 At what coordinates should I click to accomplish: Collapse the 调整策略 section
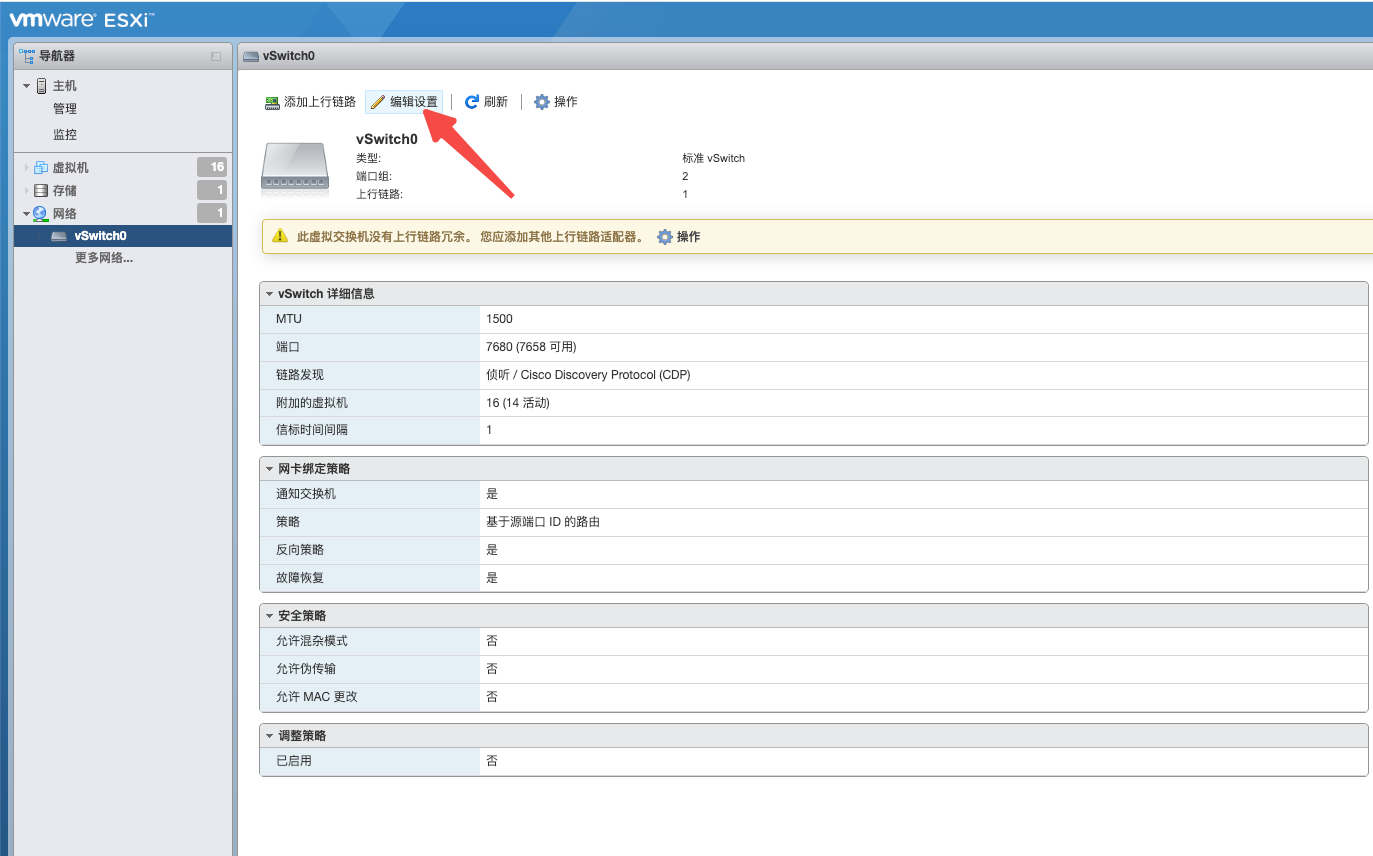pos(269,736)
